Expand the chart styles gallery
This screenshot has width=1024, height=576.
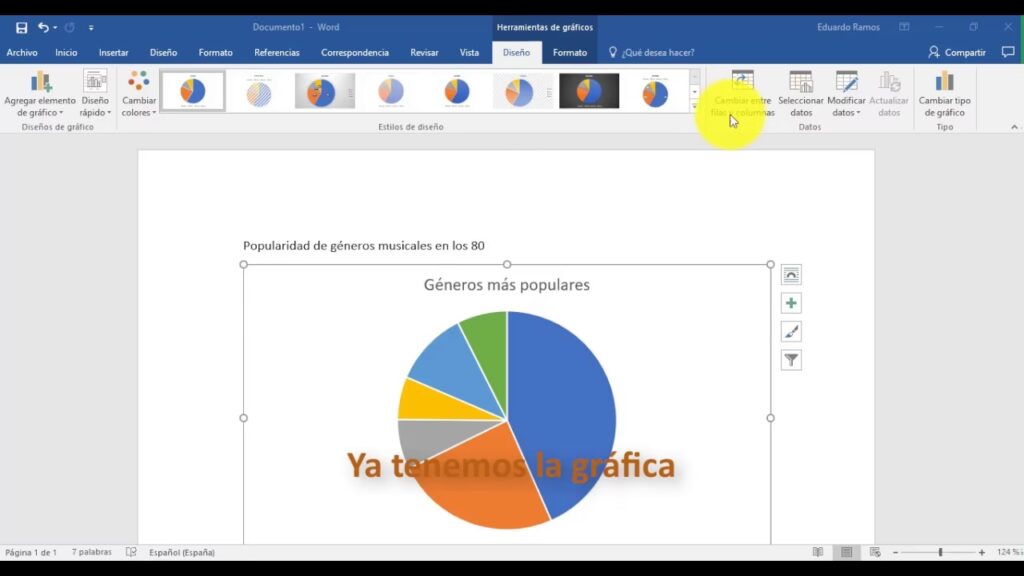point(695,106)
